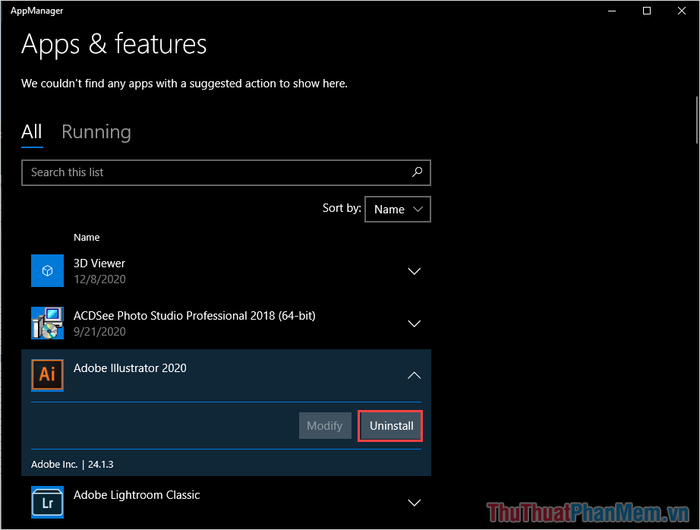Open the Sort by Name dropdown
The height and width of the screenshot is (530, 700).
[398, 209]
